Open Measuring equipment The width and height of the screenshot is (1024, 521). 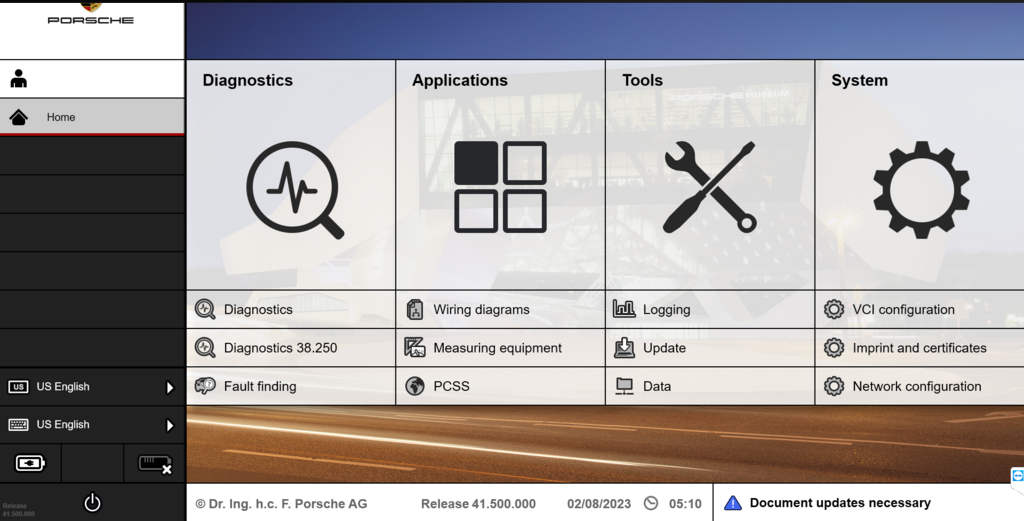point(500,347)
